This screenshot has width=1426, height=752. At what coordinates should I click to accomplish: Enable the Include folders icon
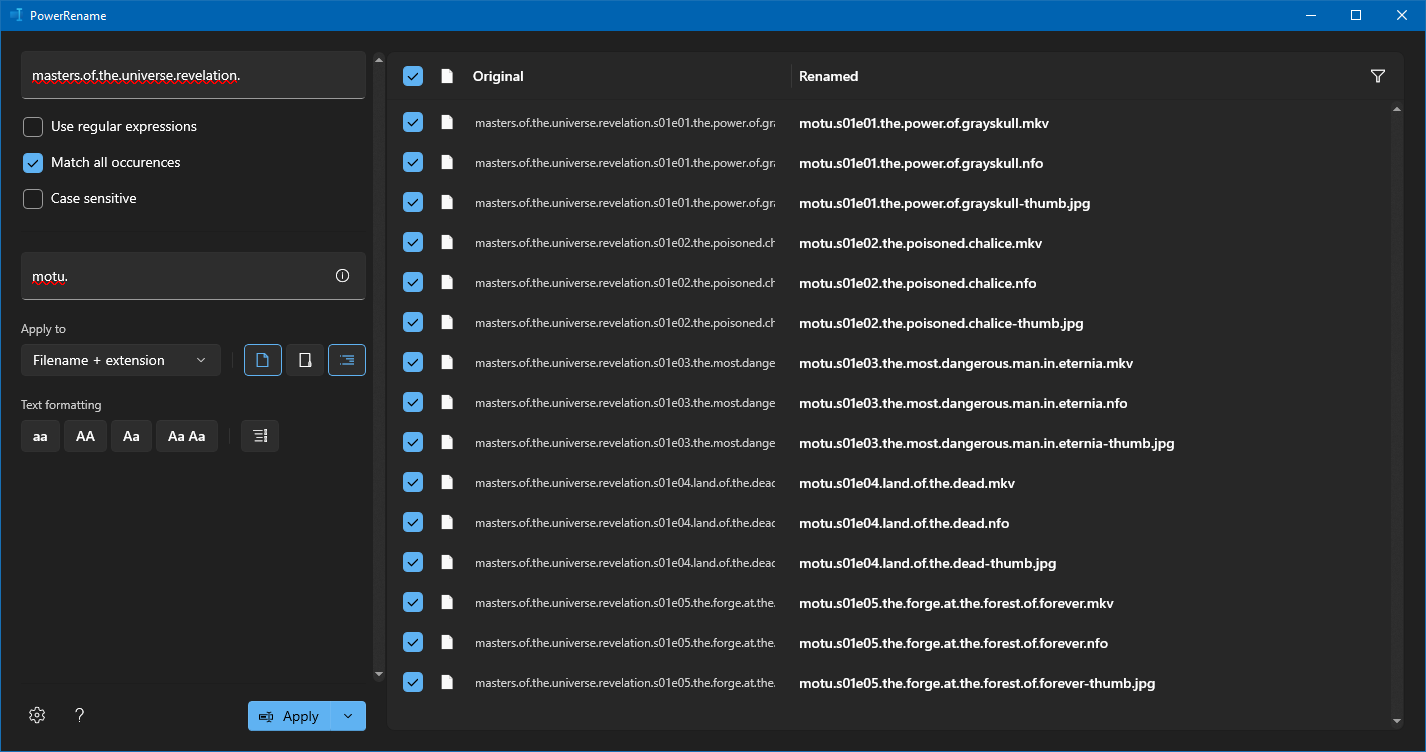[x=304, y=359]
